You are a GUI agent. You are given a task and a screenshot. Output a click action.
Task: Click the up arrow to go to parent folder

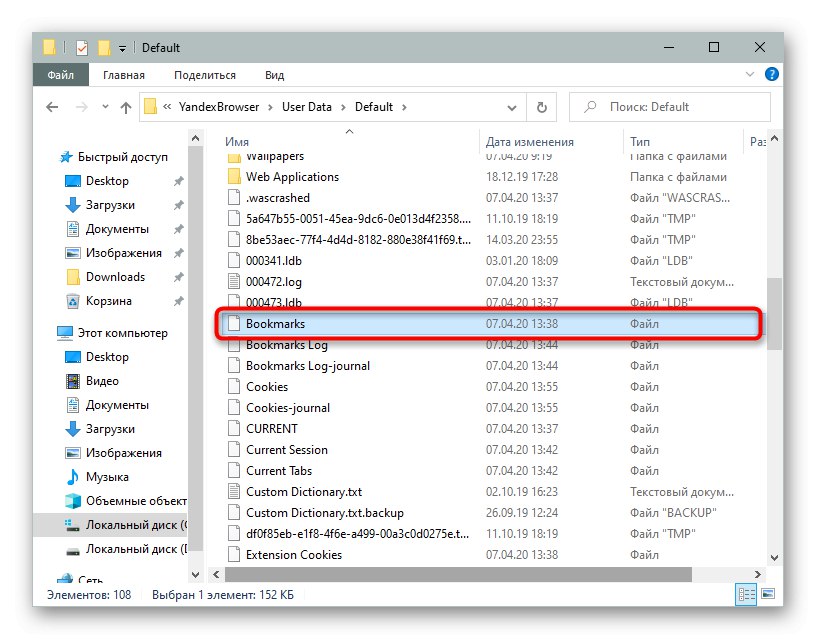(x=125, y=106)
